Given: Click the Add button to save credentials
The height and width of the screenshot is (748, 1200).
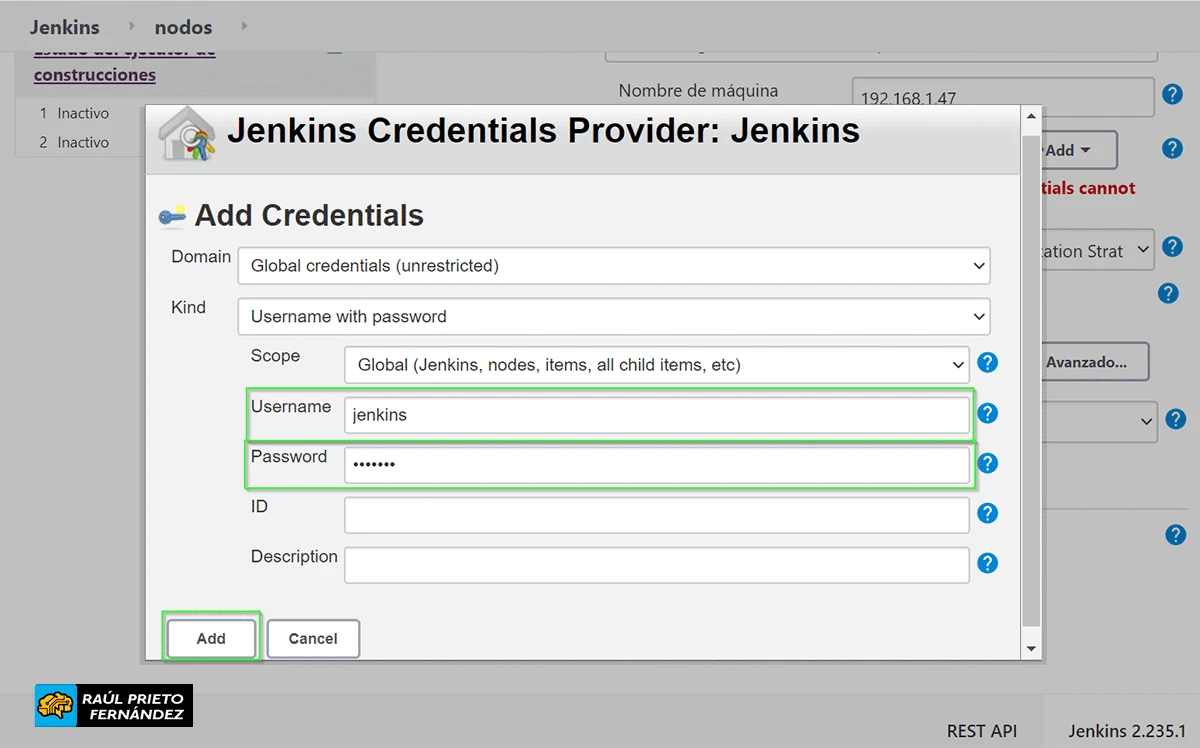Looking at the screenshot, I should click(210, 638).
